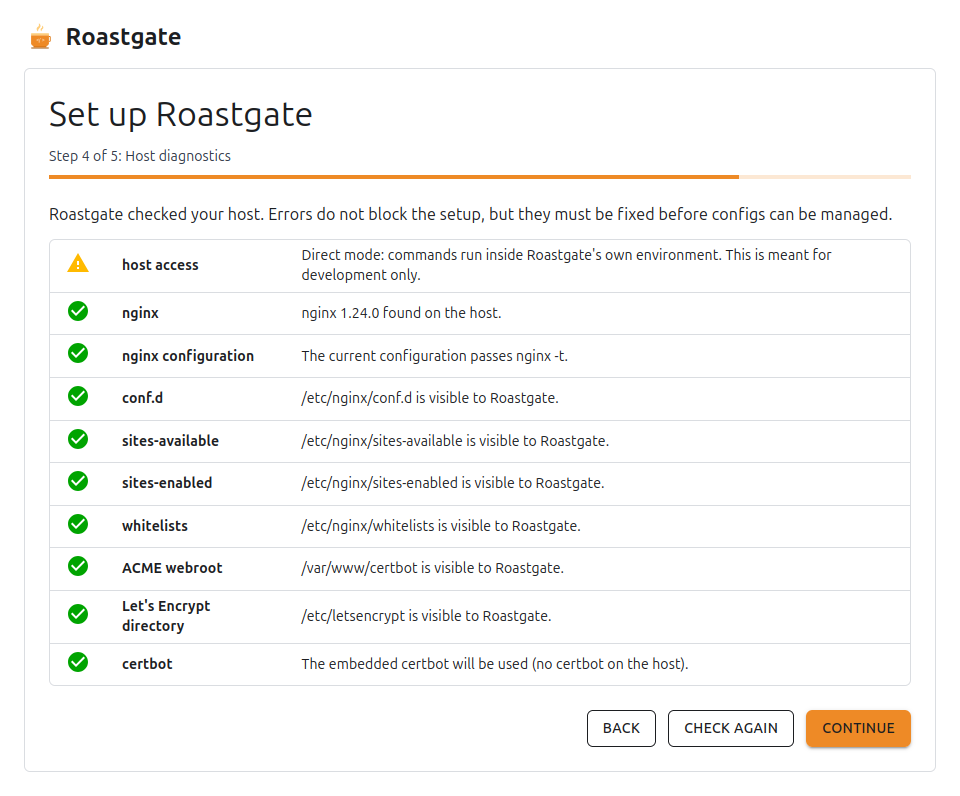The height and width of the screenshot is (796, 960).
Task: Click the whitelists green checkmark icon
Action: tap(78, 524)
